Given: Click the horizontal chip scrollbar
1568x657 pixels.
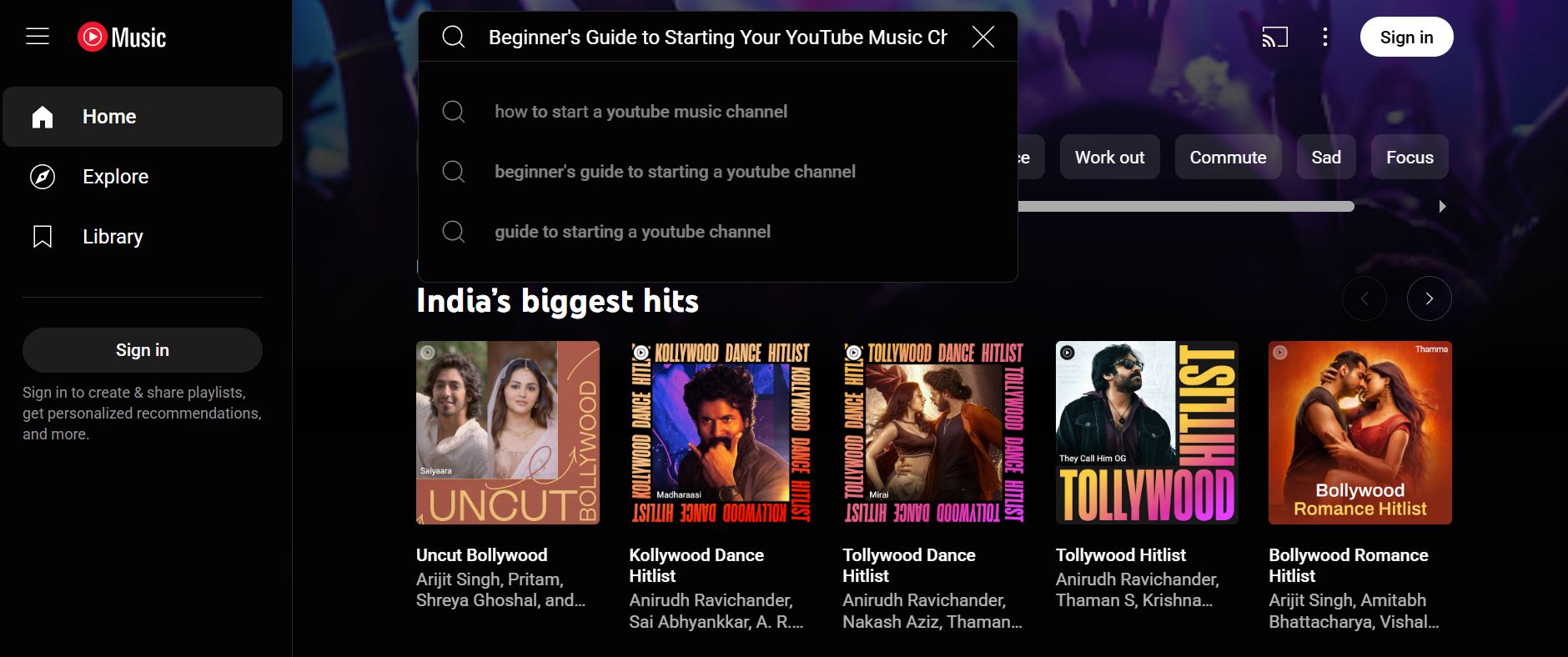Looking at the screenshot, I should click(x=1185, y=206).
